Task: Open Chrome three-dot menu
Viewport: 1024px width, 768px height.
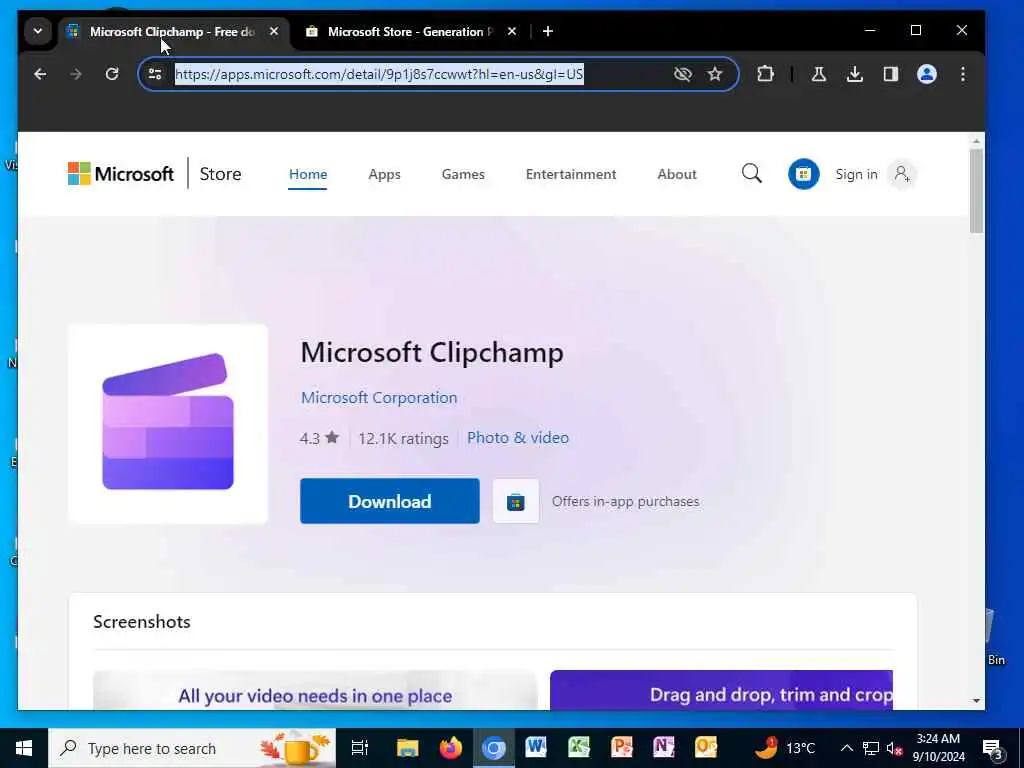Action: (x=963, y=74)
